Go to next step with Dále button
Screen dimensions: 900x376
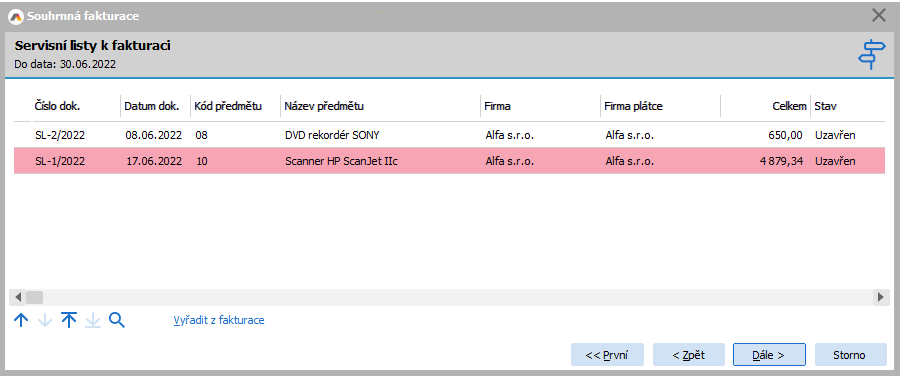point(769,355)
